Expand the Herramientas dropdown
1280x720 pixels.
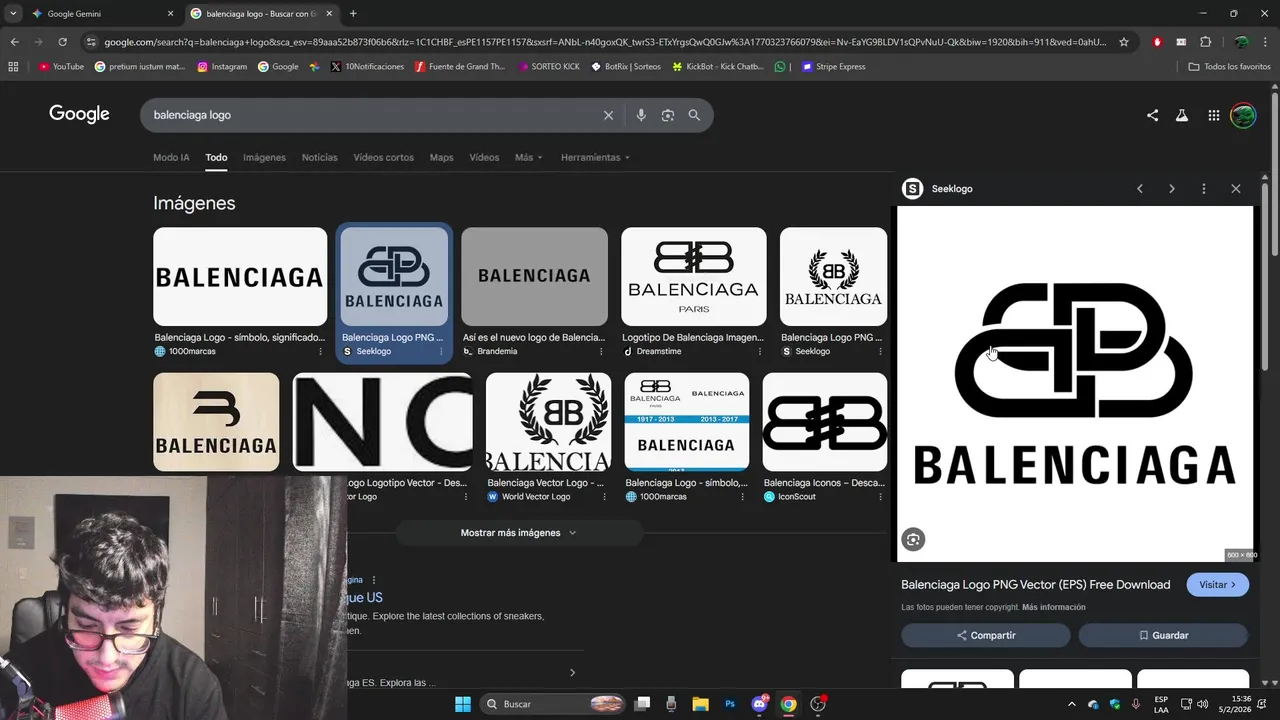click(595, 158)
